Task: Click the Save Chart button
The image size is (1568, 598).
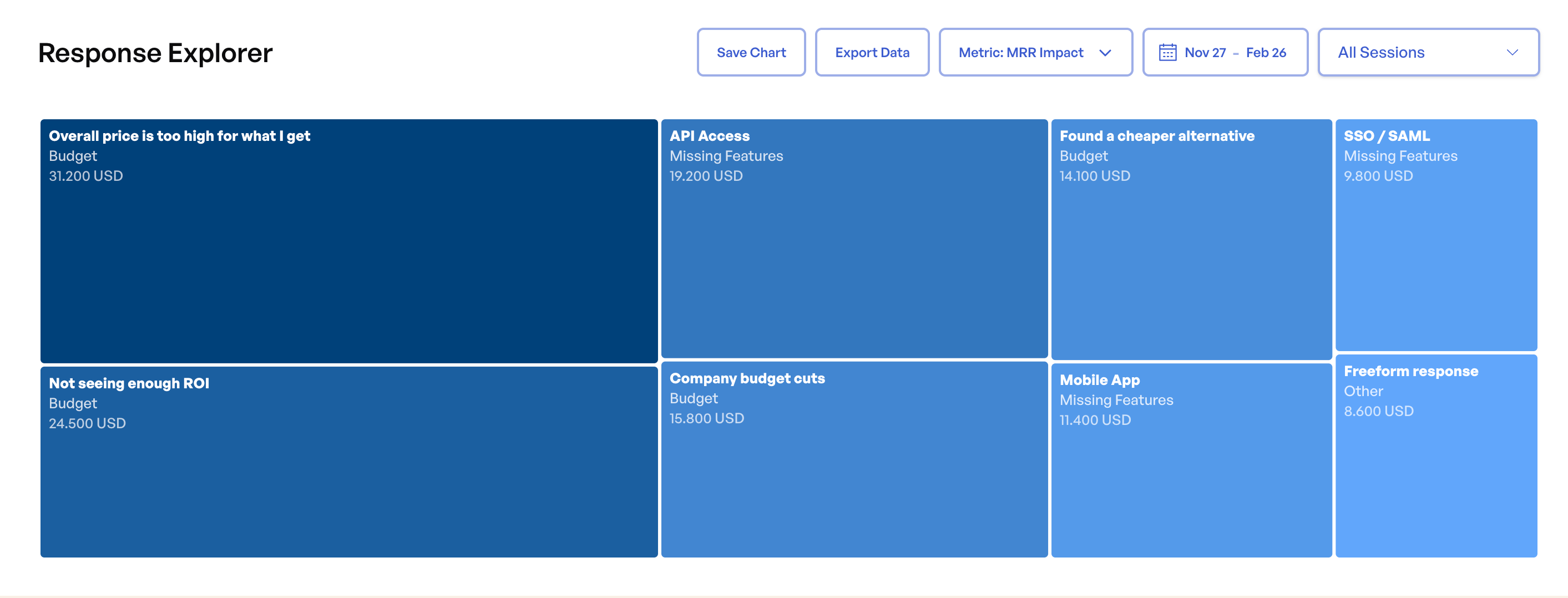Action: [751, 52]
